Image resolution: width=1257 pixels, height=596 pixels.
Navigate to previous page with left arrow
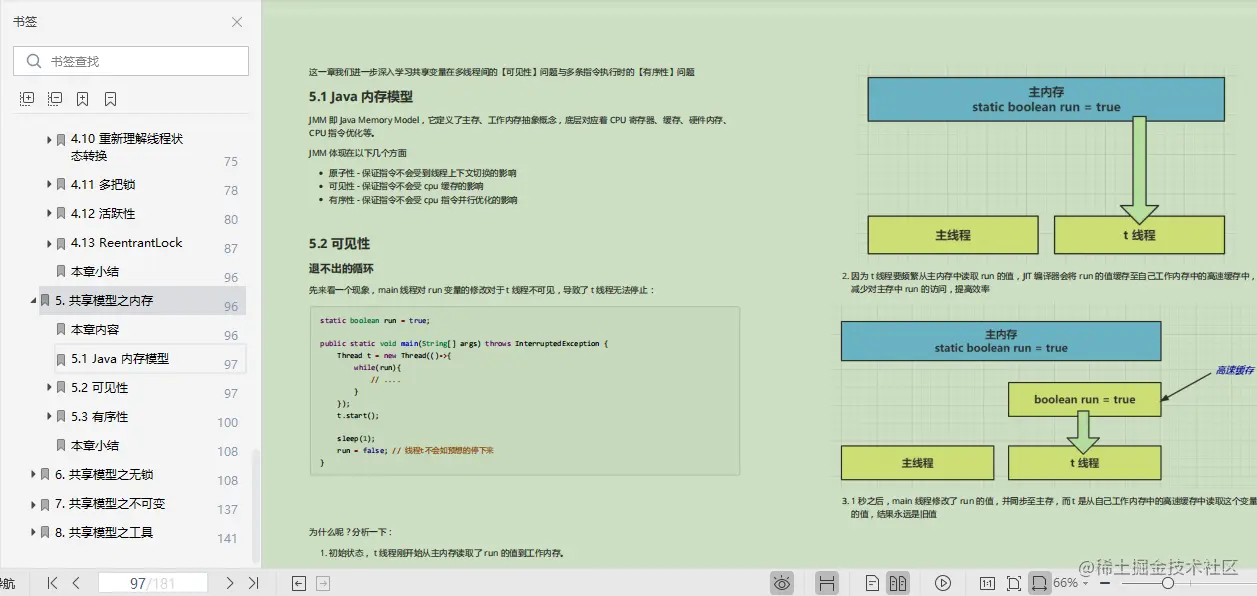[x=77, y=582]
